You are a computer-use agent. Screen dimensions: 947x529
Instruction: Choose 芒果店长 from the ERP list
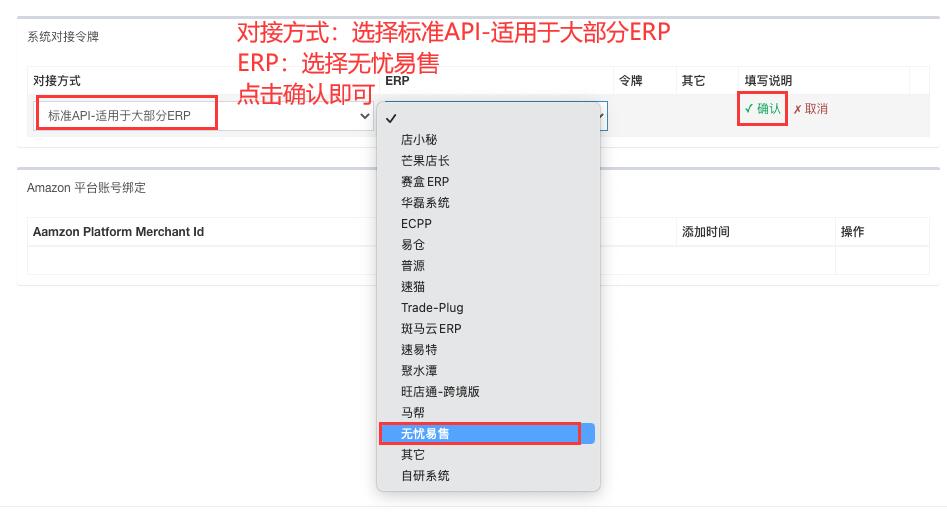(x=488, y=161)
